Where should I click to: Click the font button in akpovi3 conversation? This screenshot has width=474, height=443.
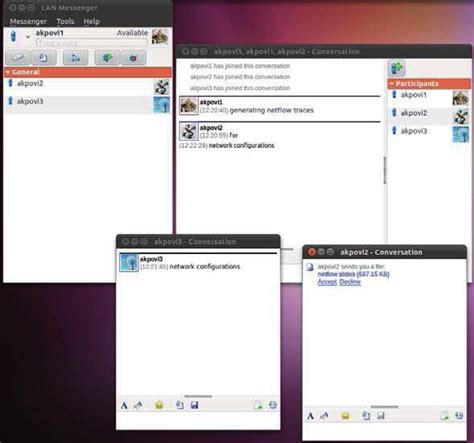(124, 406)
